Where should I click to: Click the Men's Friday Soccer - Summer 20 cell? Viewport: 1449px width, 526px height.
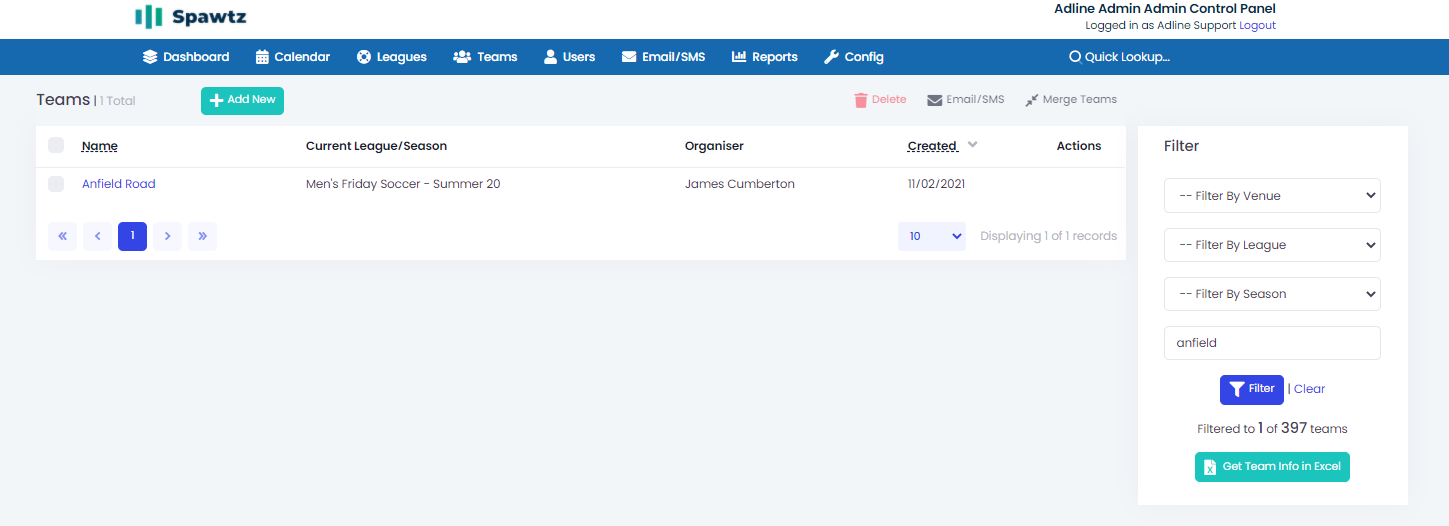tap(403, 184)
